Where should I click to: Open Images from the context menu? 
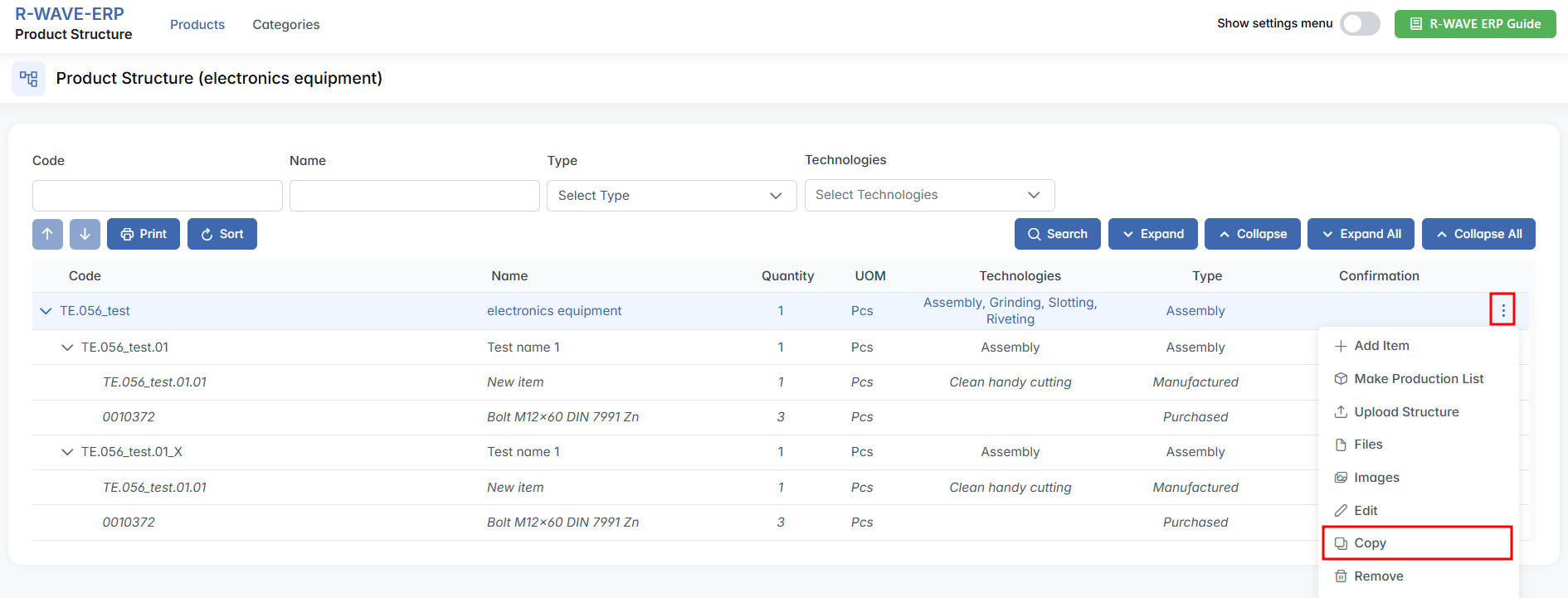[x=1376, y=478]
